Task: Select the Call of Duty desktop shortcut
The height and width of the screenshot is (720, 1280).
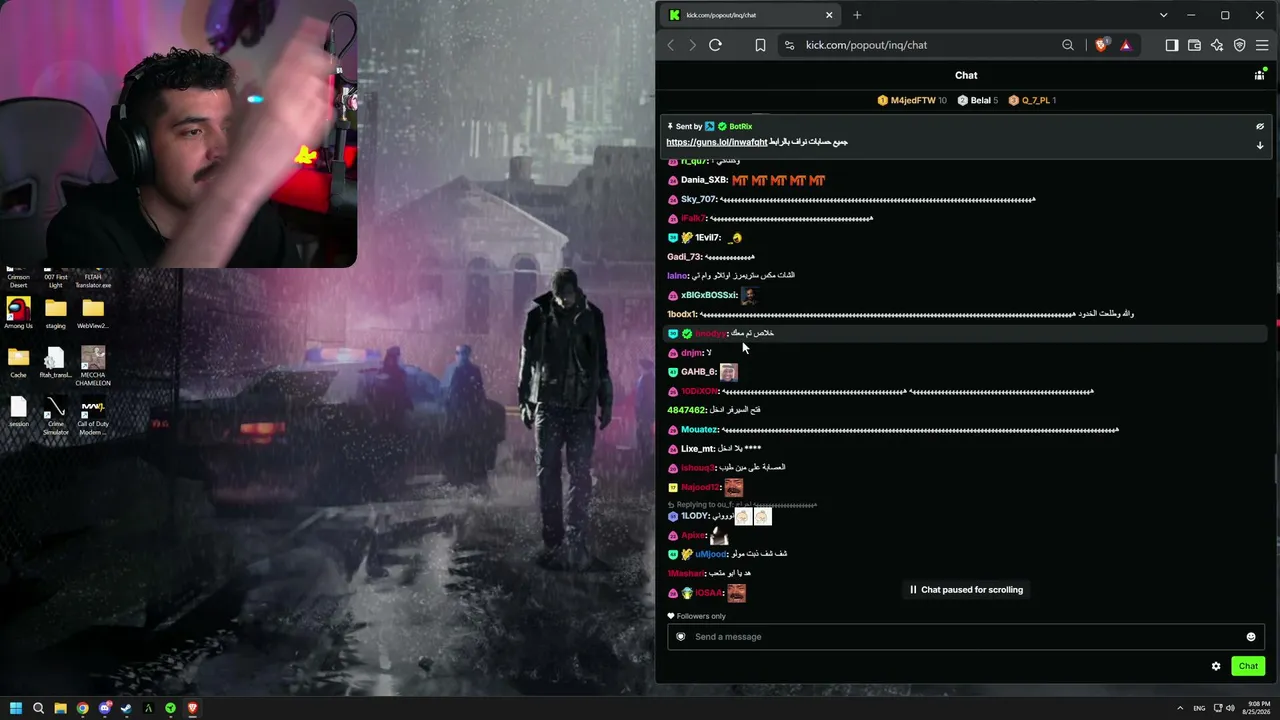Action: 93,415
